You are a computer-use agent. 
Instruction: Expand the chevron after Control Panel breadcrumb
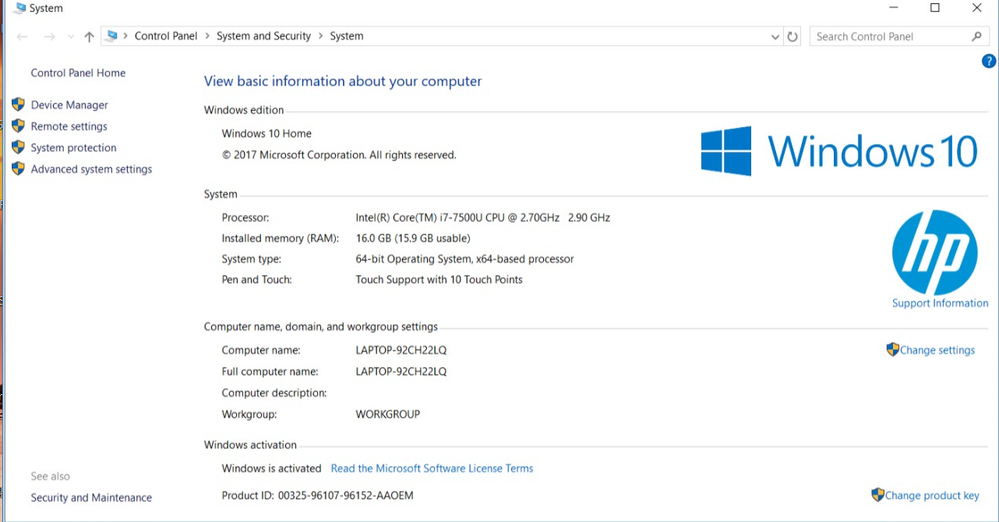(207, 36)
